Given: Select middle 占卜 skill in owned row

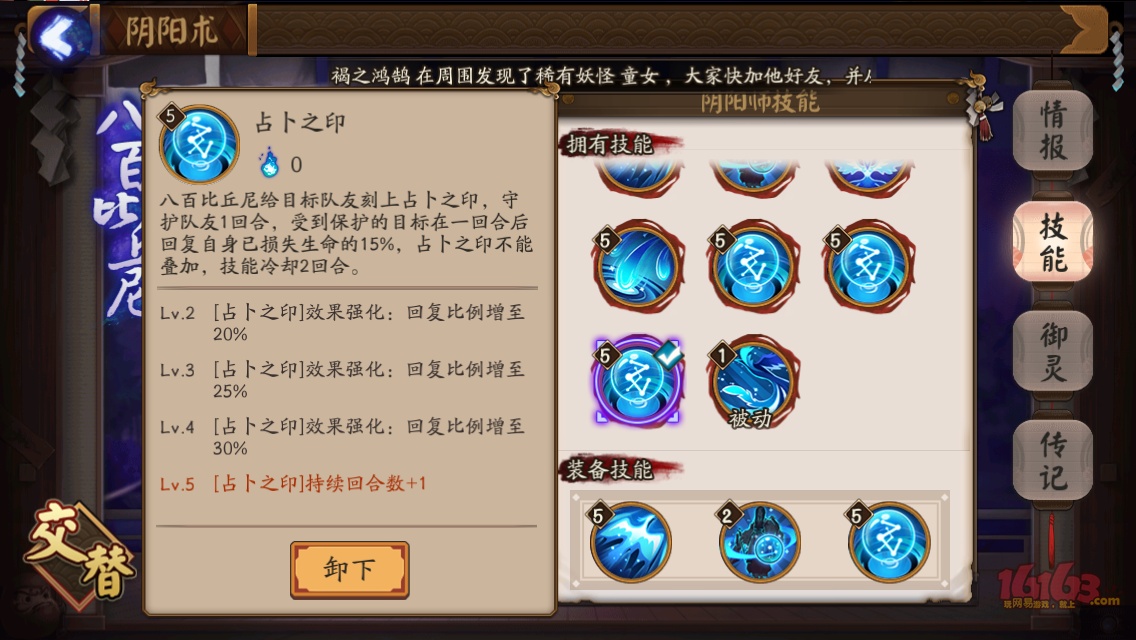Looking at the screenshot, I should (753, 267).
